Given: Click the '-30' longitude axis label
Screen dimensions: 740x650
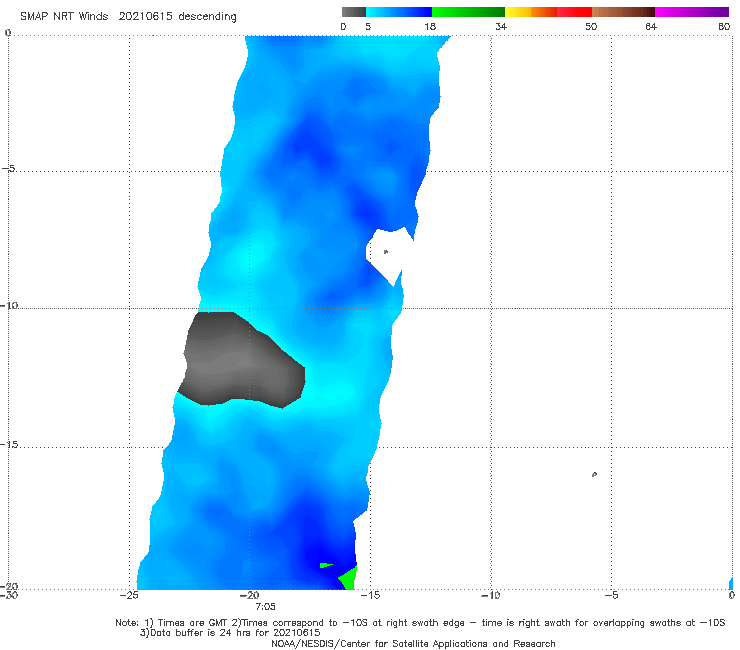Looking at the screenshot, I should [8, 595].
